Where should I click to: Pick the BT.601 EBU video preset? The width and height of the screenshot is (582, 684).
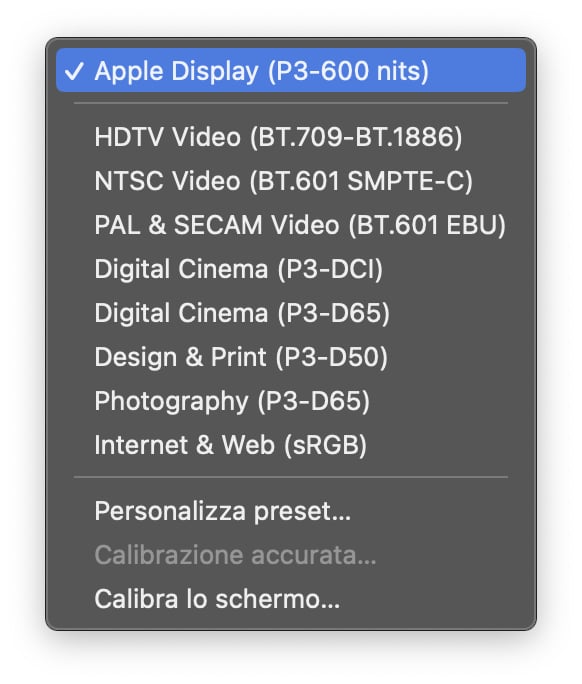291,225
